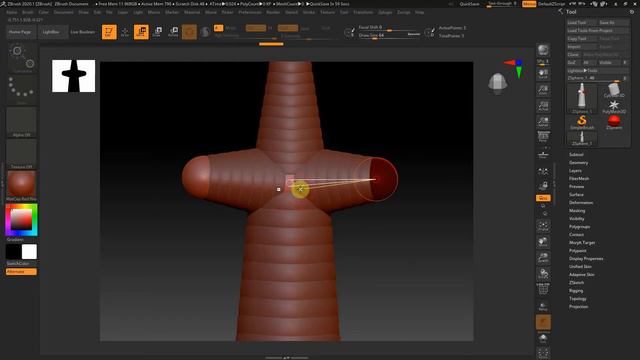640x360 pixels.
Task: Click the Move view icon in right shelf
Action: click(543, 242)
